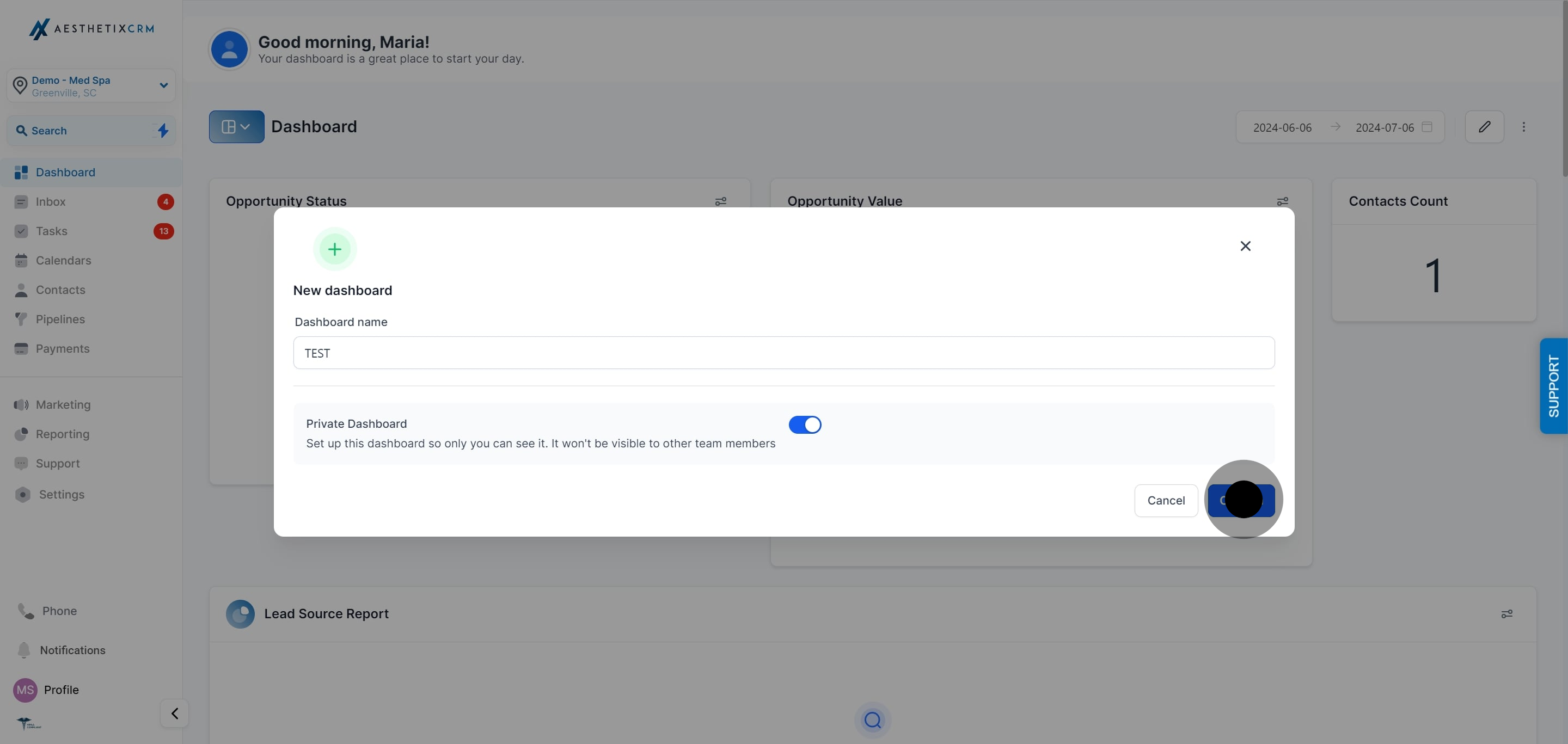Click the Dashboard name input field
This screenshot has height=744, width=1568.
click(784, 353)
